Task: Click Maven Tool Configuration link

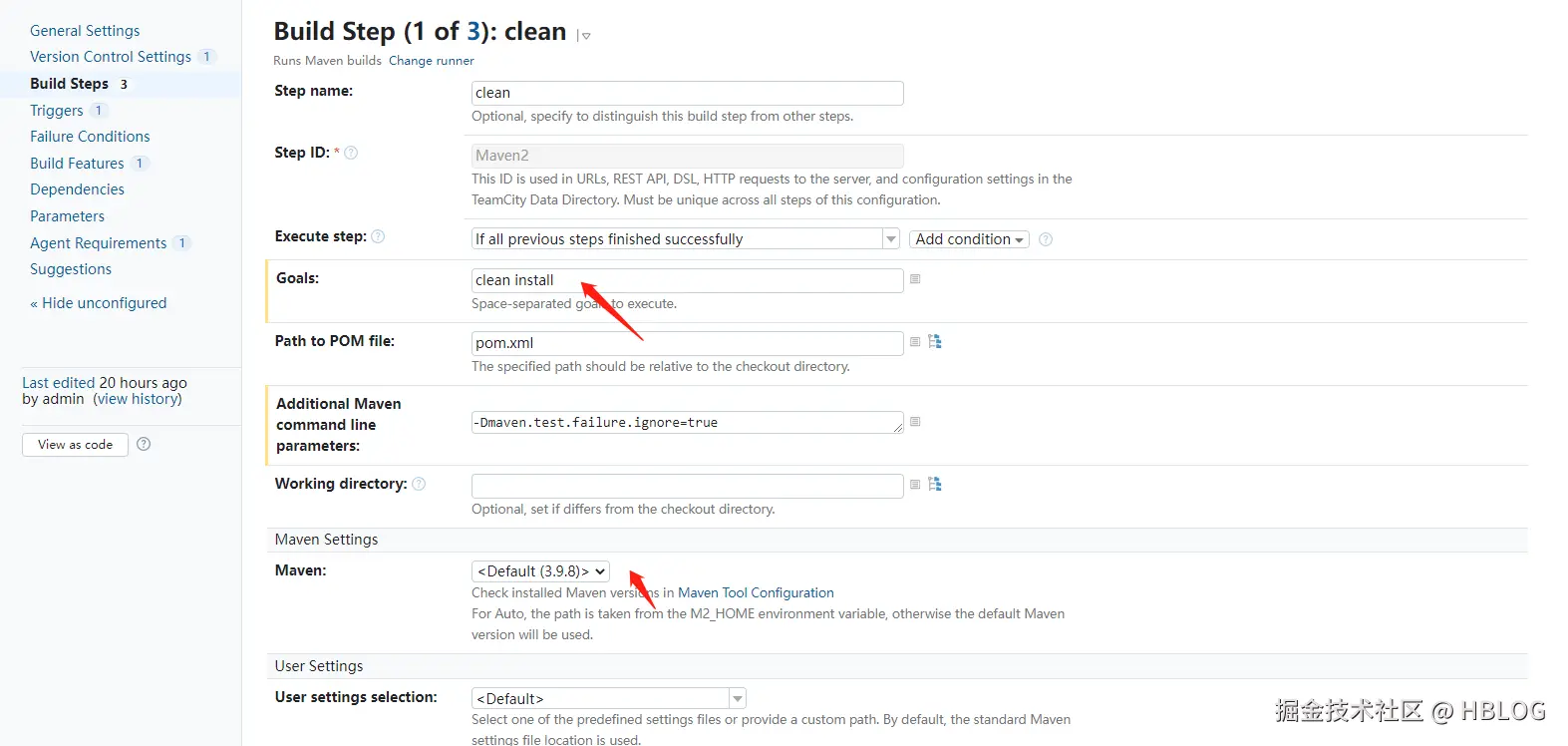Action: (x=756, y=592)
